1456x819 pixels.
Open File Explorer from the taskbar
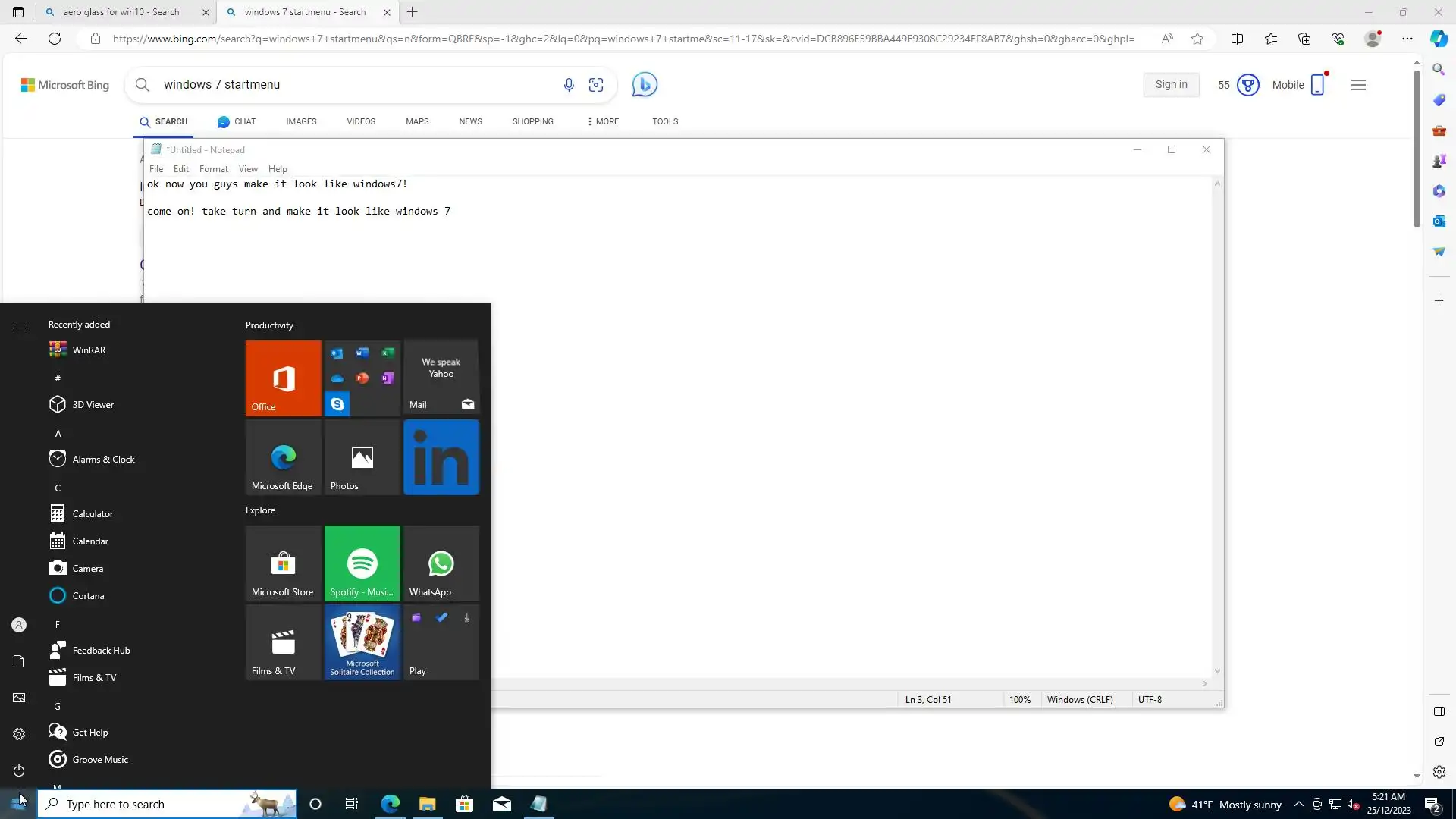pos(427,804)
